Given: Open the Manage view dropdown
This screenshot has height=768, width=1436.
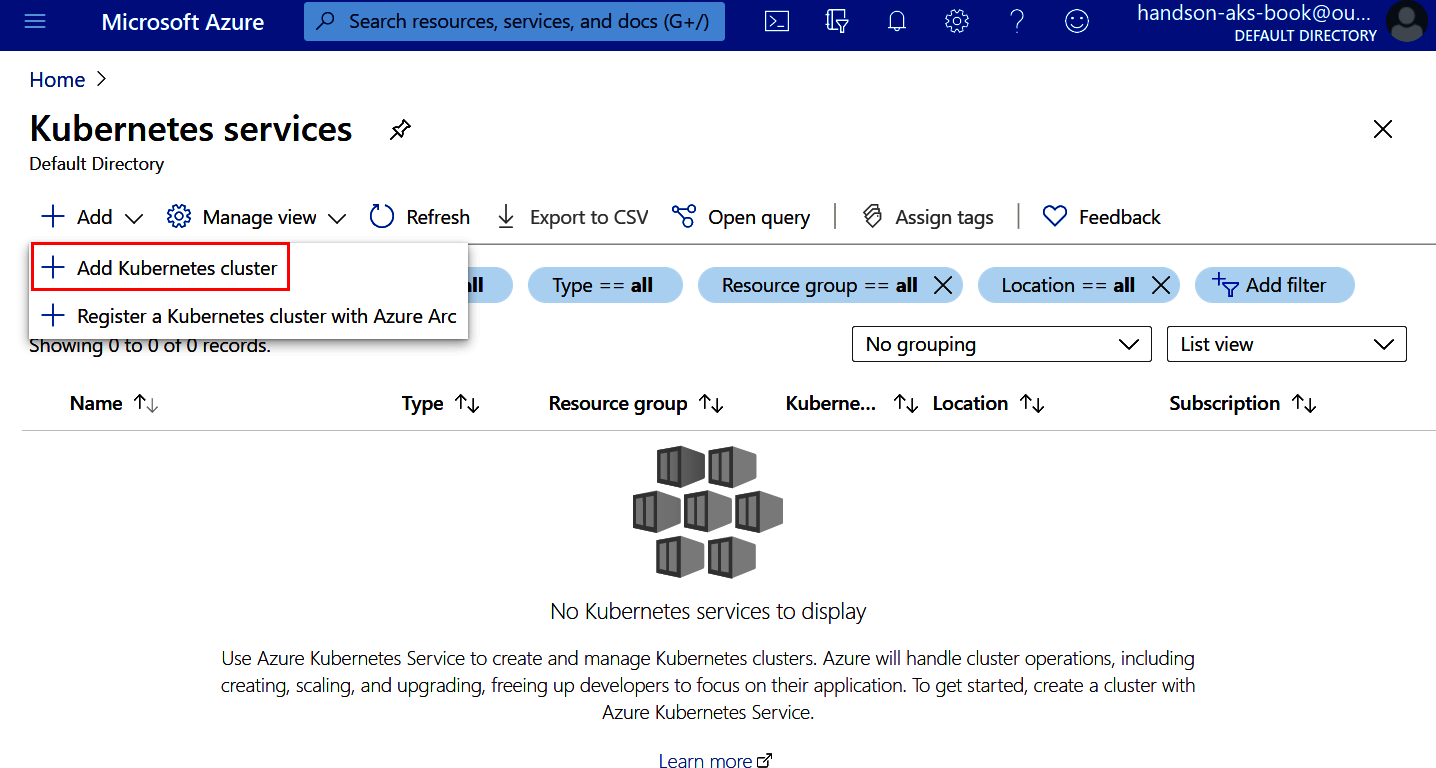Looking at the screenshot, I should tap(257, 217).
